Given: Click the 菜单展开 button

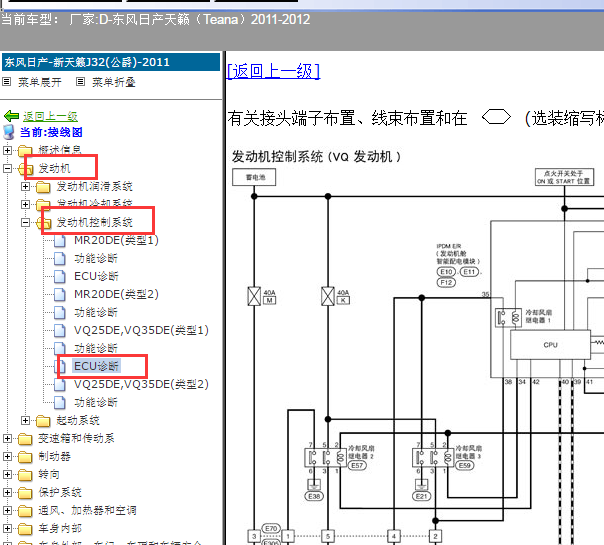Looking at the screenshot, I should (40, 82).
